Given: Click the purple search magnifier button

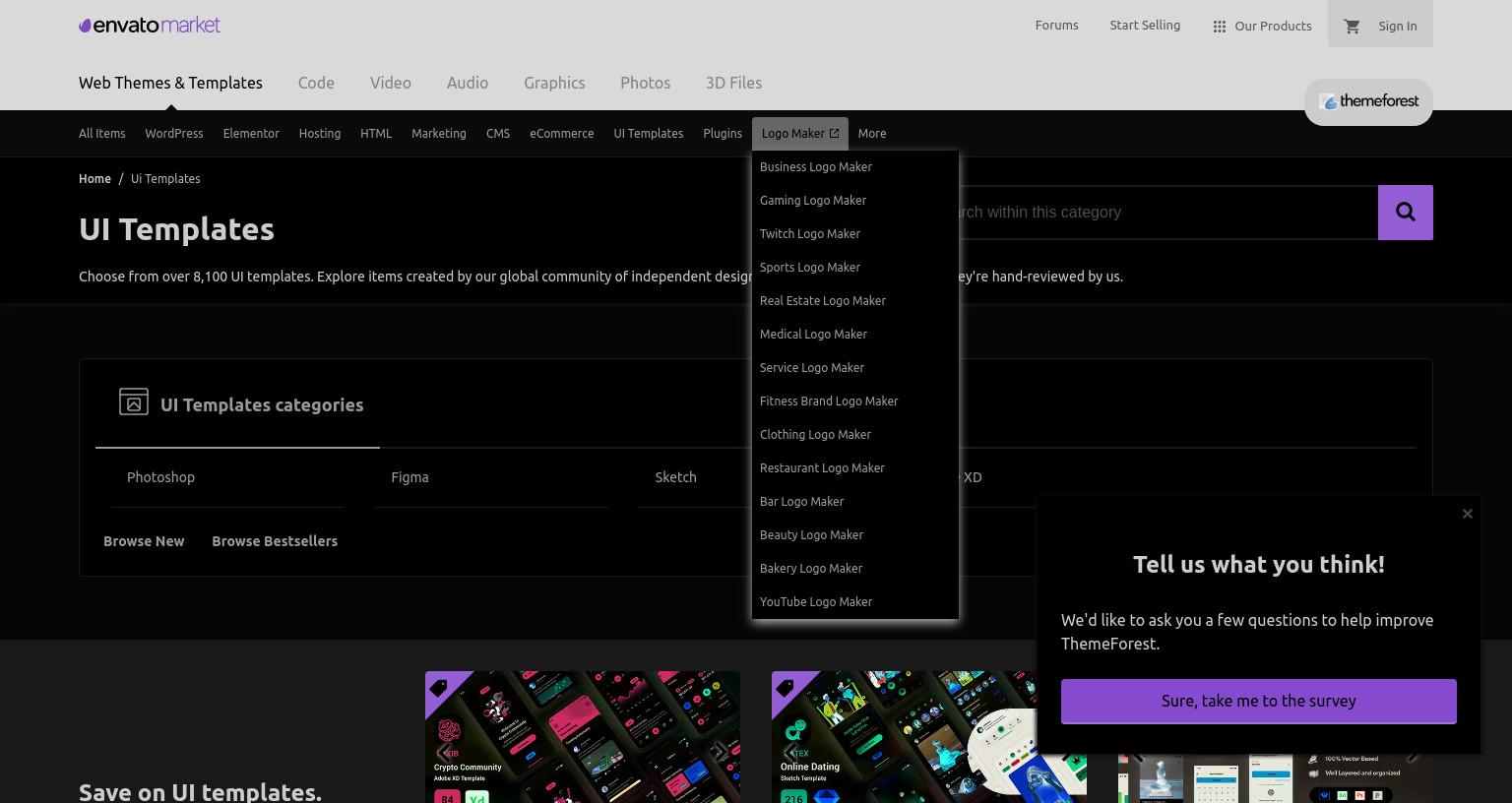Looking at the screenshot, I should tap(1406, 213).
